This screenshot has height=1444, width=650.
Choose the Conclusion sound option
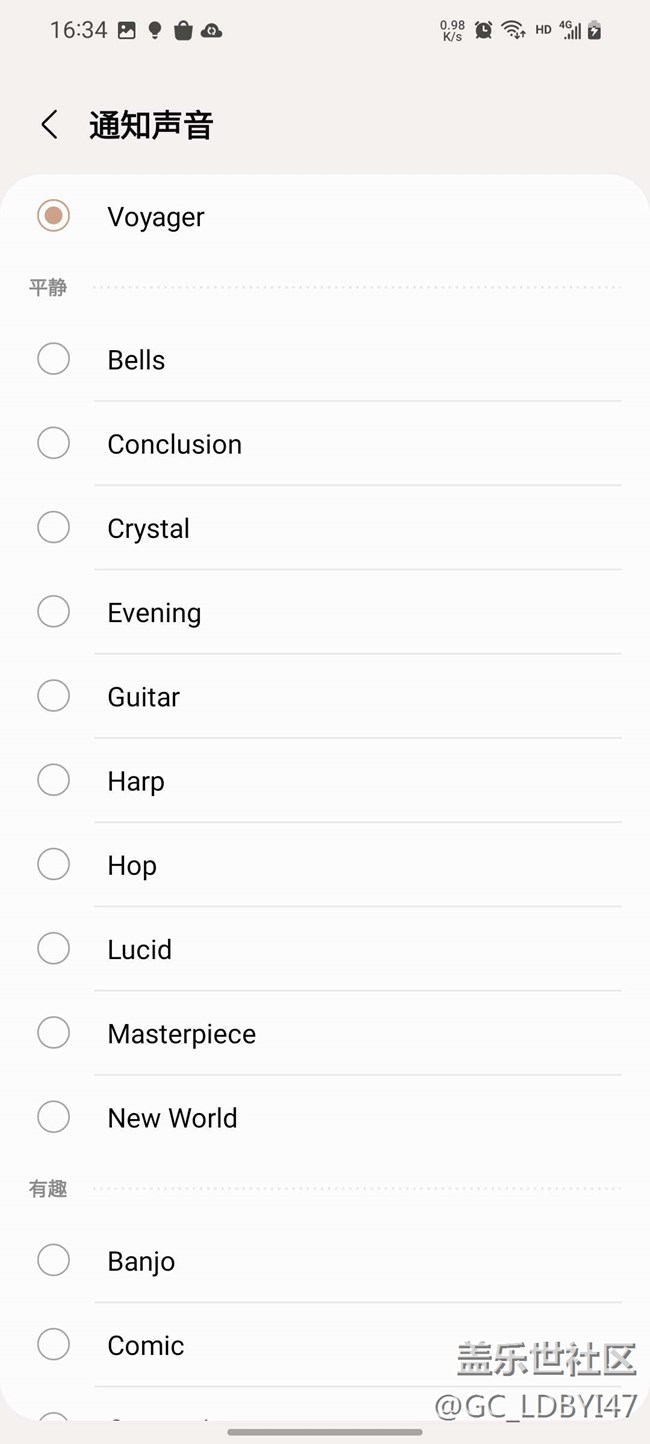click(x=53, y=443)
